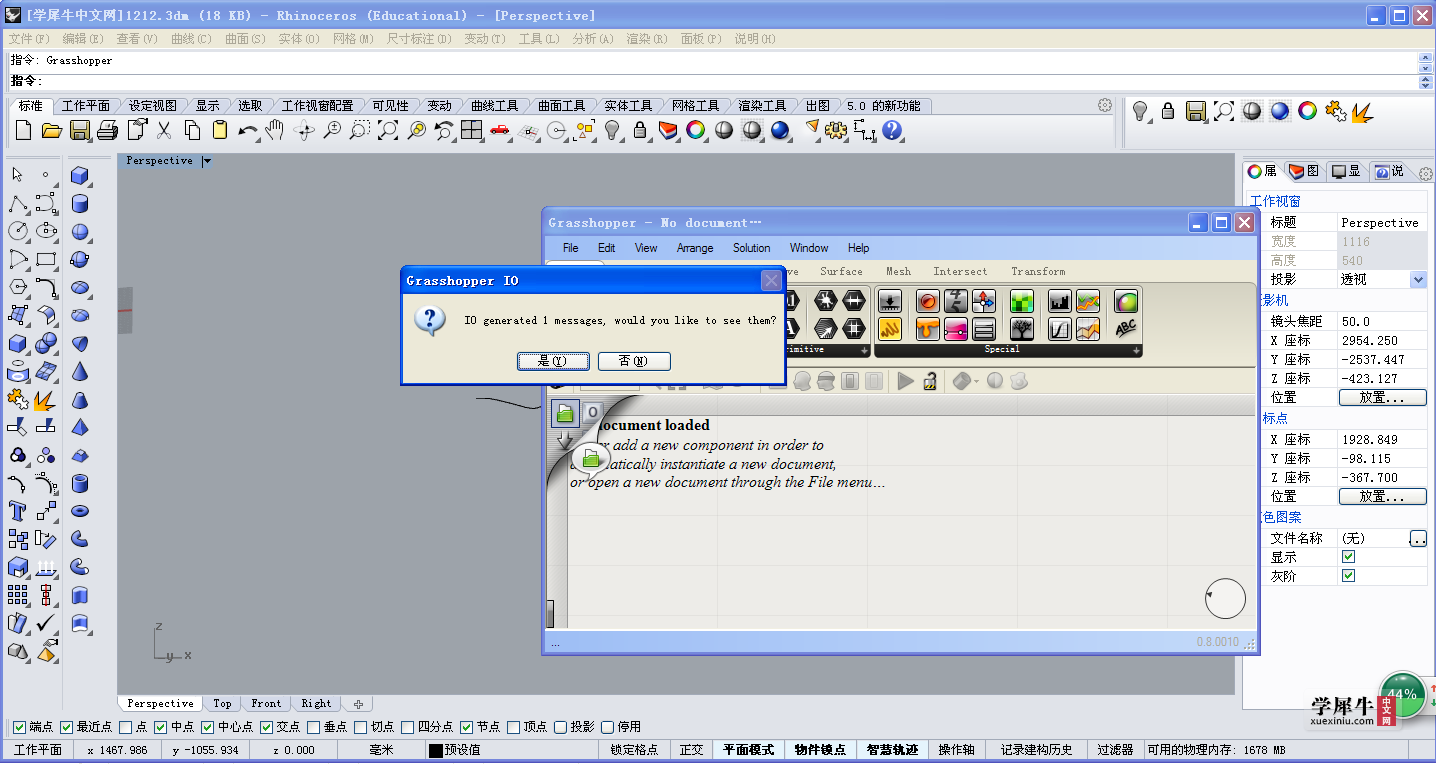The height and width of the screenshot is (764, 1436).
Task: Activate the Pan hand tool
Action: 276,130
